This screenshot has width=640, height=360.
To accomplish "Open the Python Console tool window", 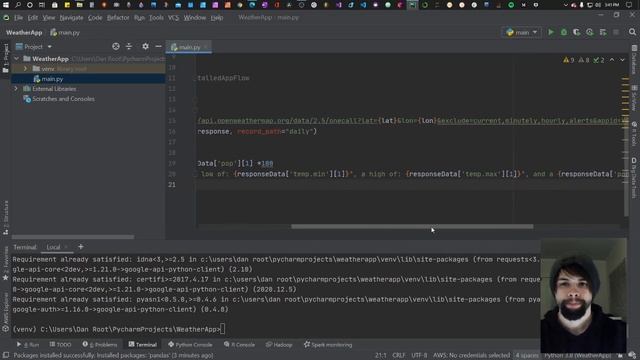I will pyautogui.click(x=190, y=345).
